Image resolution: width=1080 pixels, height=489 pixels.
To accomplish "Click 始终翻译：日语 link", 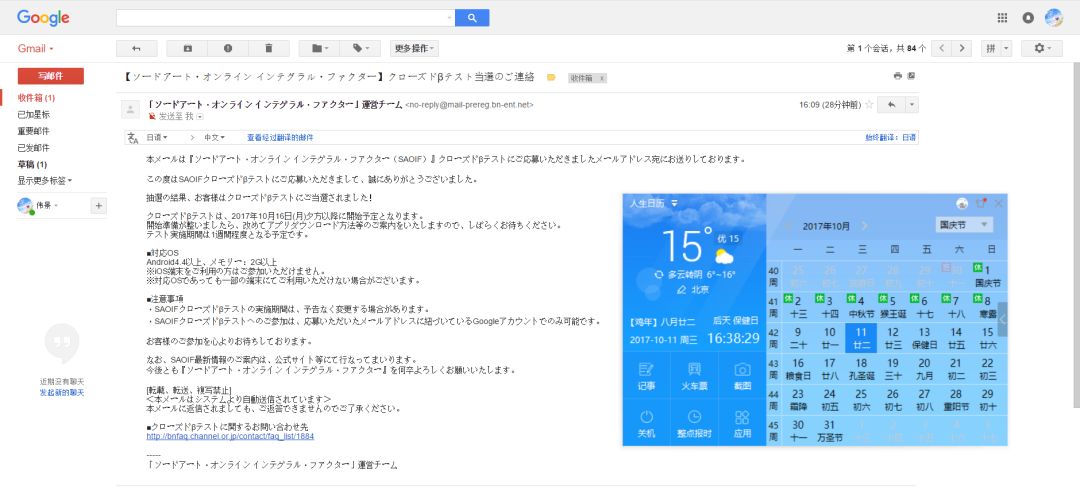I will (891, 138).
